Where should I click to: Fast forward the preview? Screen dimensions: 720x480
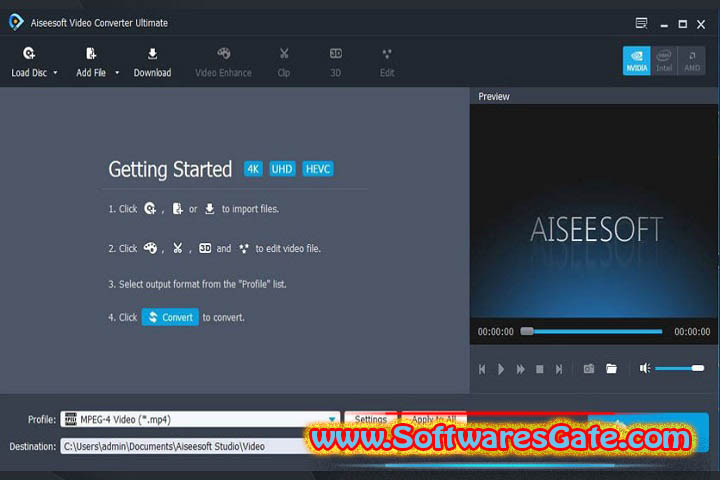point(520,369)
